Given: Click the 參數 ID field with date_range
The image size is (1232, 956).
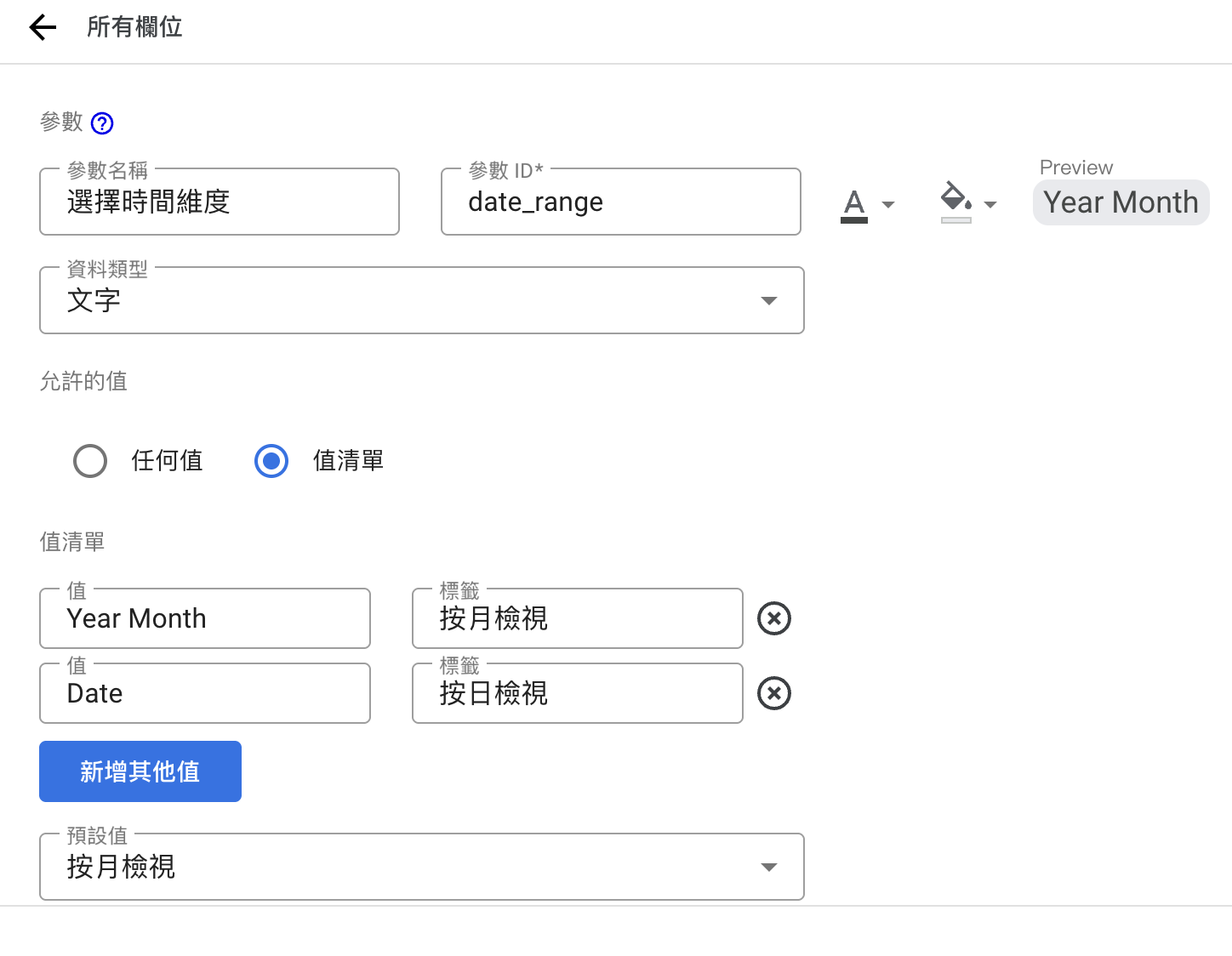Looking at the screenshot, I should pyautogui.click(x=621, y=202).
